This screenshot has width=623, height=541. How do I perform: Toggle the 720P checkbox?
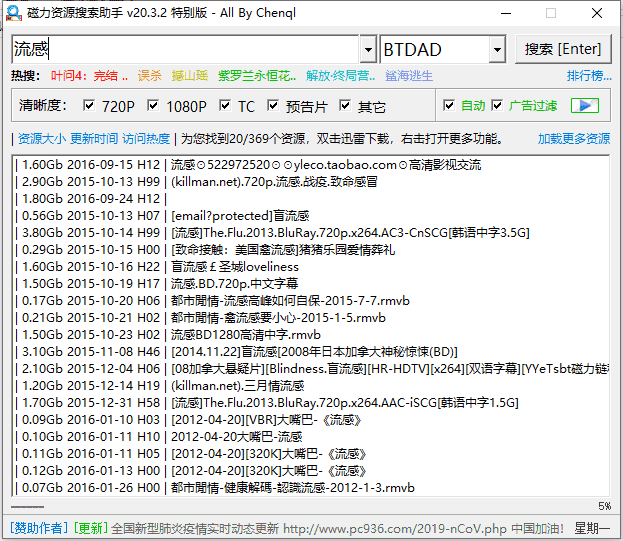click(89, 106)
